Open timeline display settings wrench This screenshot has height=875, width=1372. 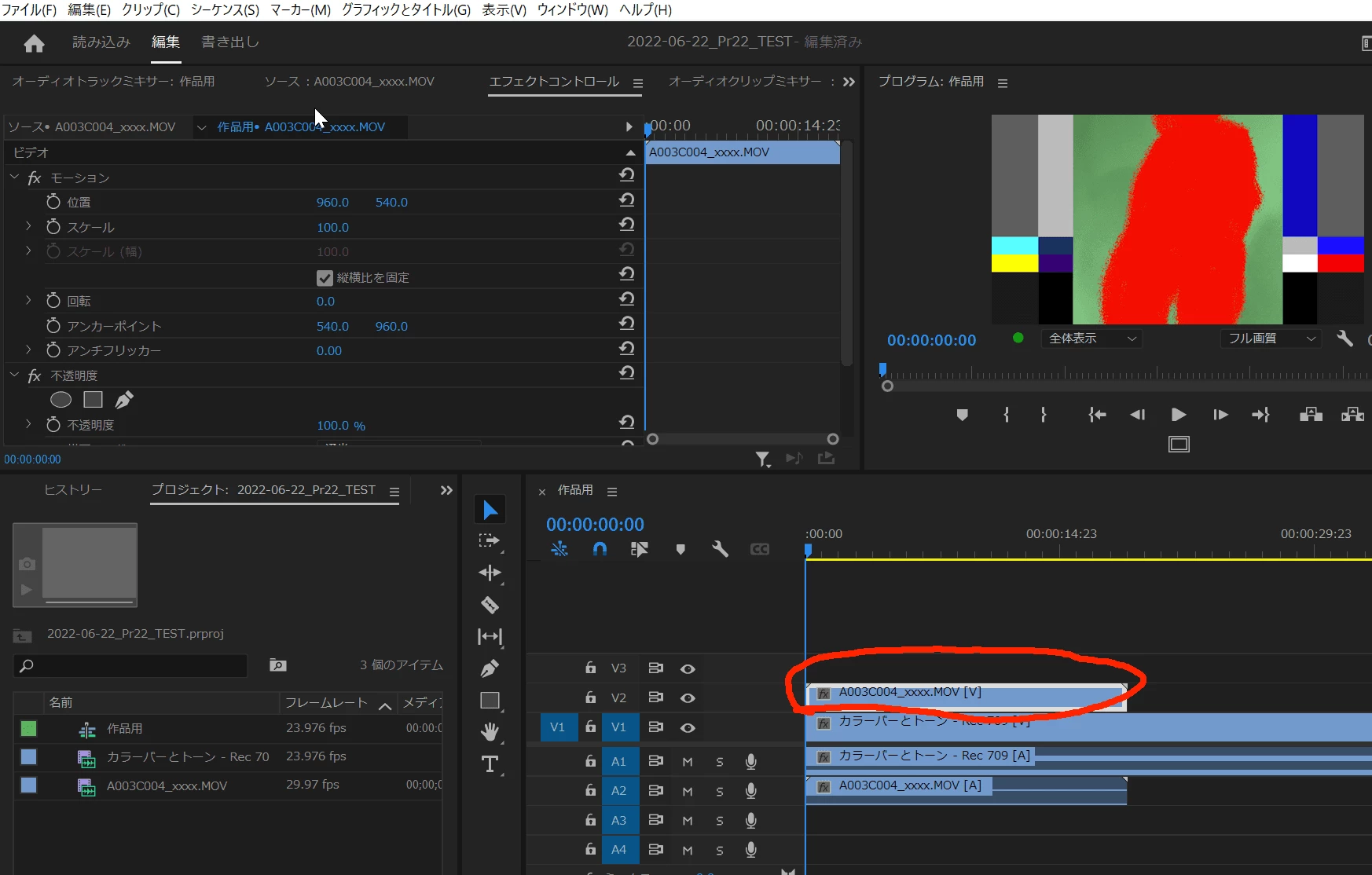coord(720,549)
